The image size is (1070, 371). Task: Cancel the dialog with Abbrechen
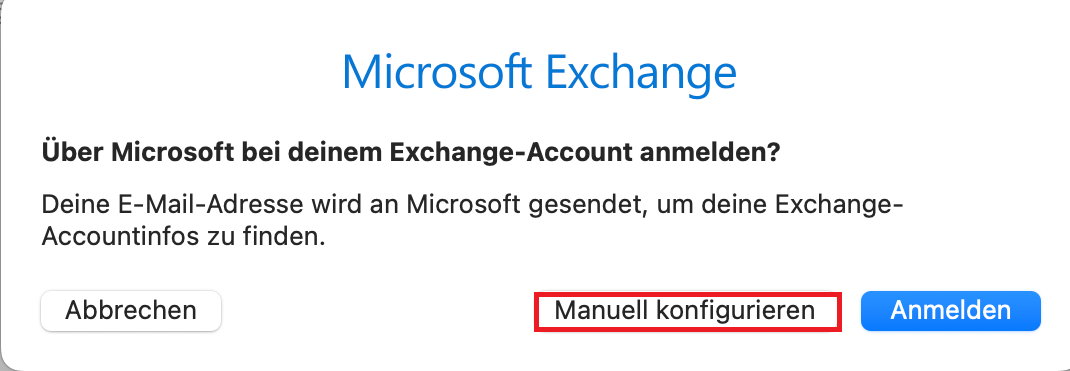point(131,311)
